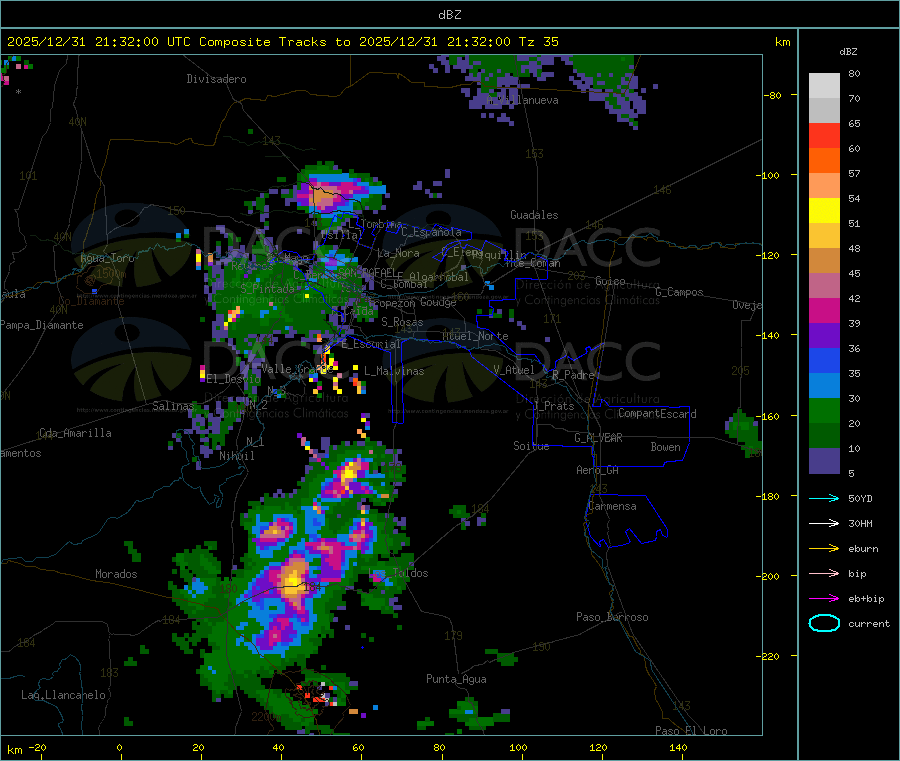
Task: Click the '-20' tick on the horizontal axis
Action: point(37,748)
